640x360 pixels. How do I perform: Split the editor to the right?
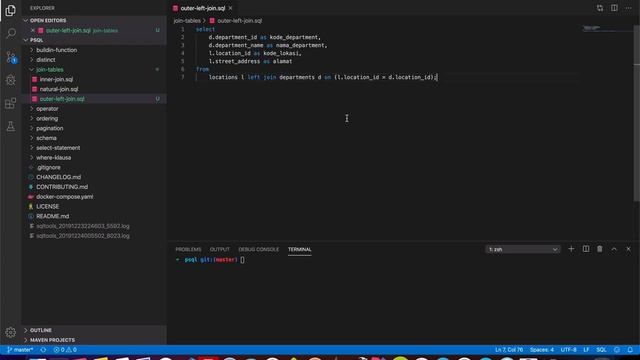click(614, 8)
